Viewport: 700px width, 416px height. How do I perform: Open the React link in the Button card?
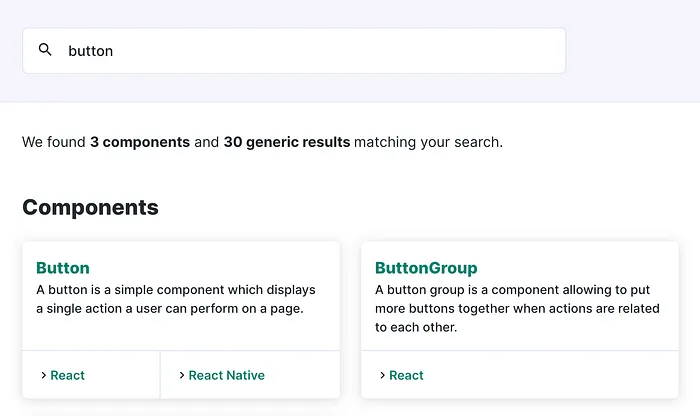[x=67, y=375]
